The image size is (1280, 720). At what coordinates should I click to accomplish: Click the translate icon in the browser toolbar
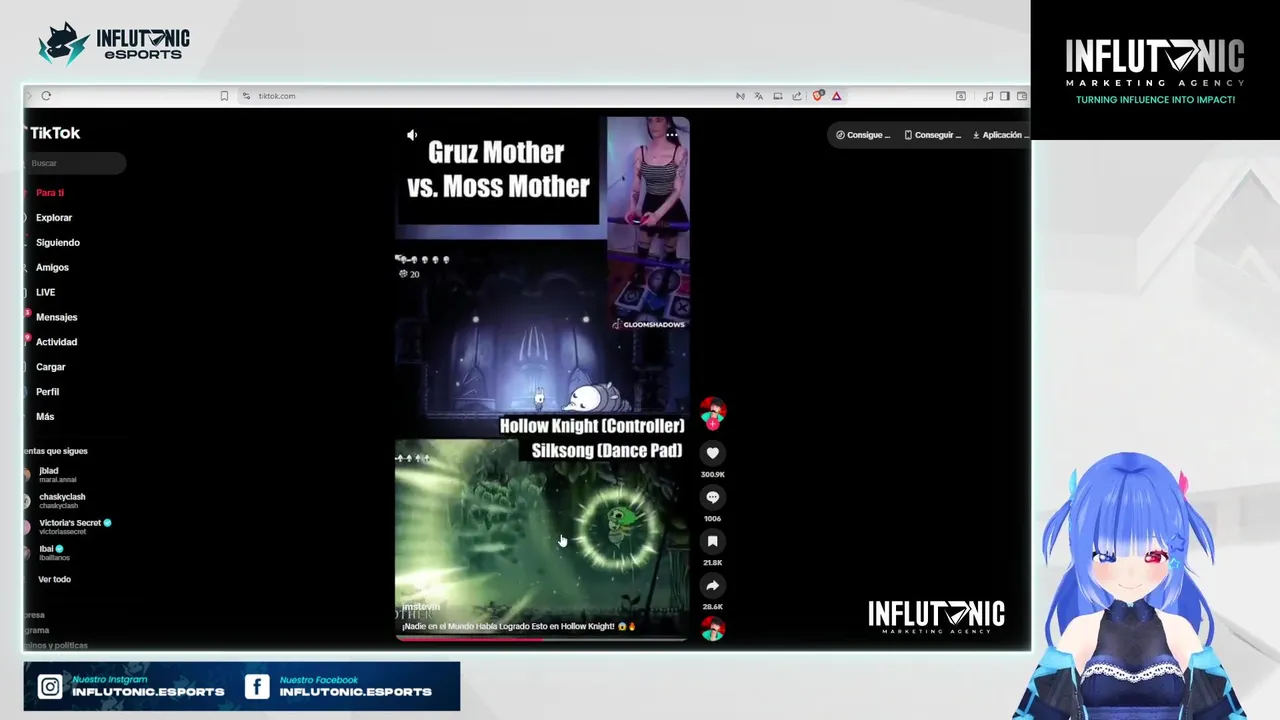[x=759, y=96]
